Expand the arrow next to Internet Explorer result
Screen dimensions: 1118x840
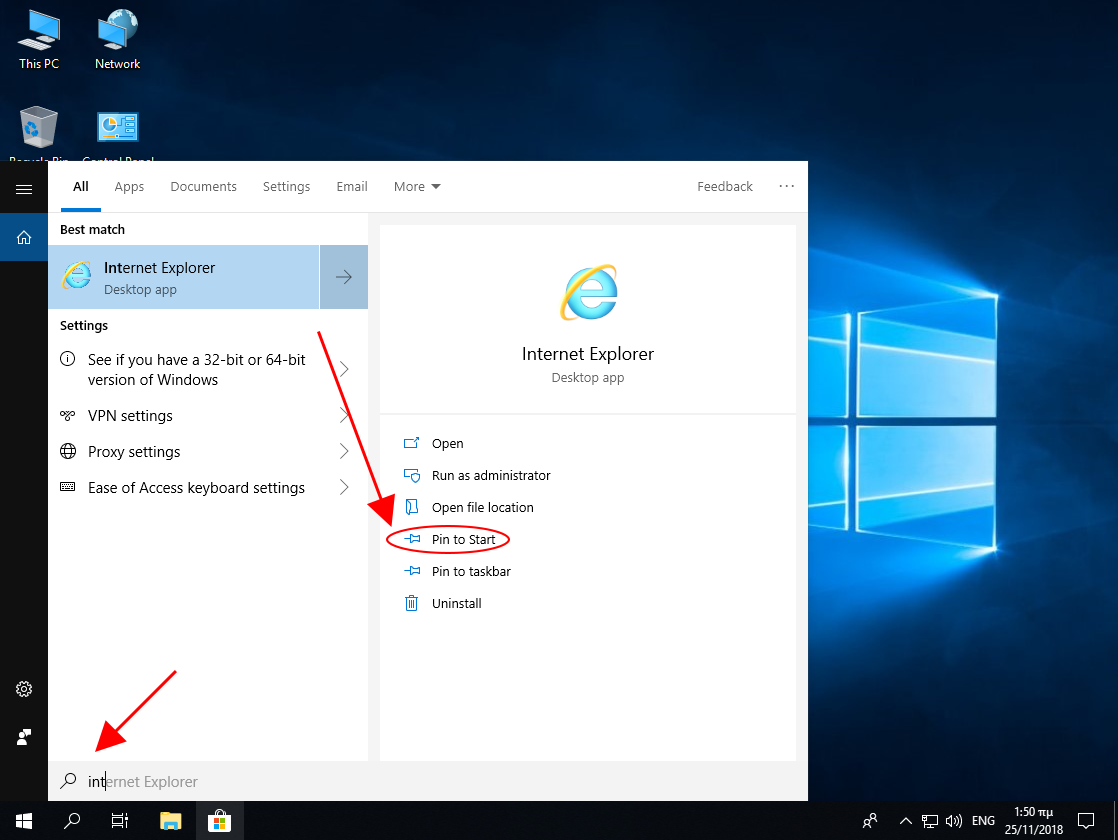(344, 277)
